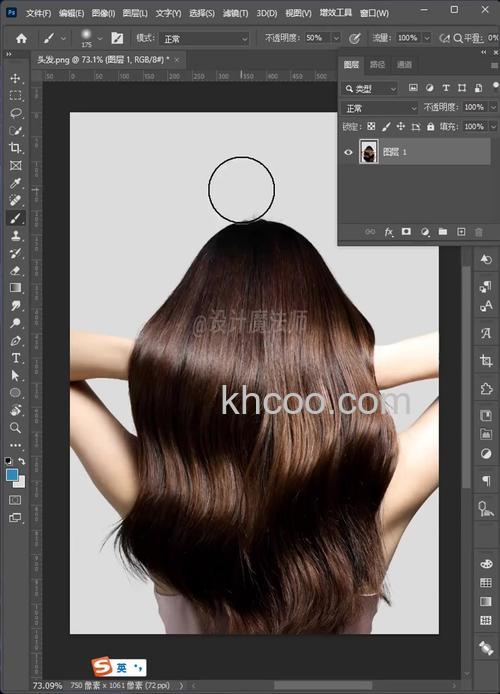Select the Move tool
The image size is (500, 694).
15,78
